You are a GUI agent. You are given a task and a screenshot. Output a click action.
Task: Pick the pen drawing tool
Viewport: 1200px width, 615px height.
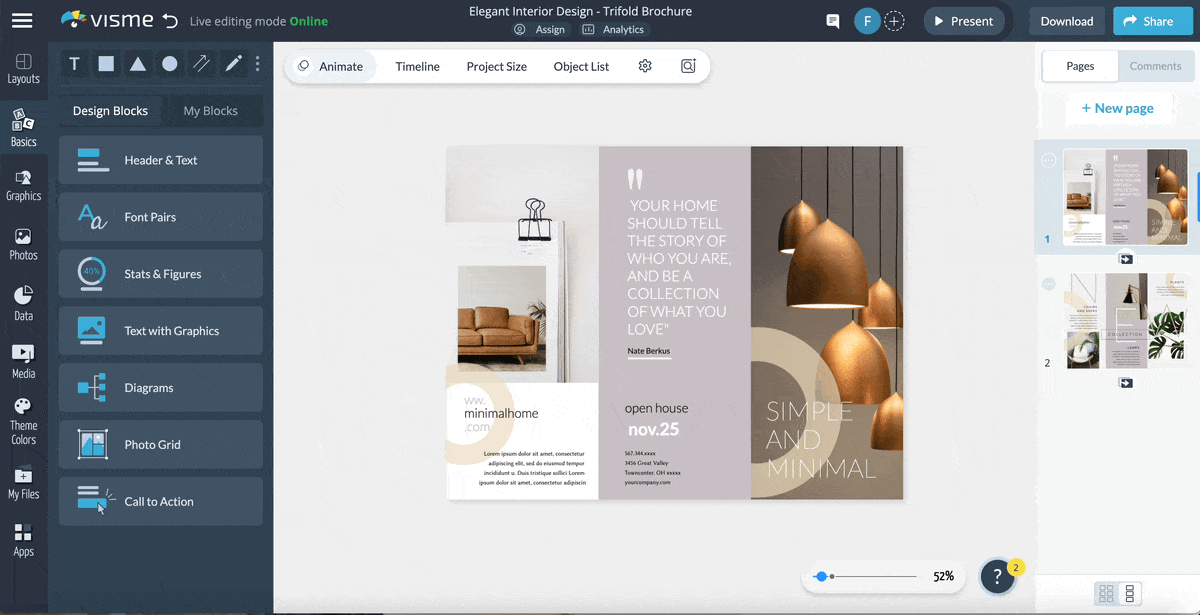(233, 64)
